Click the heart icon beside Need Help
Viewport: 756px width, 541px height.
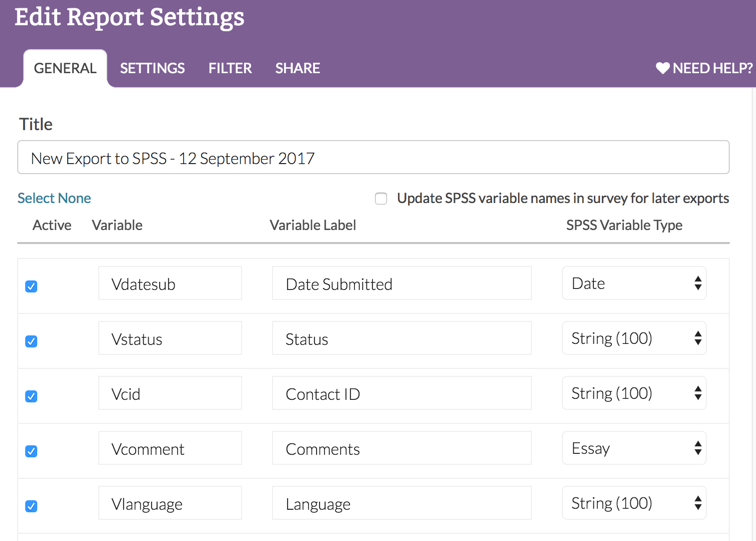[662, 69]
